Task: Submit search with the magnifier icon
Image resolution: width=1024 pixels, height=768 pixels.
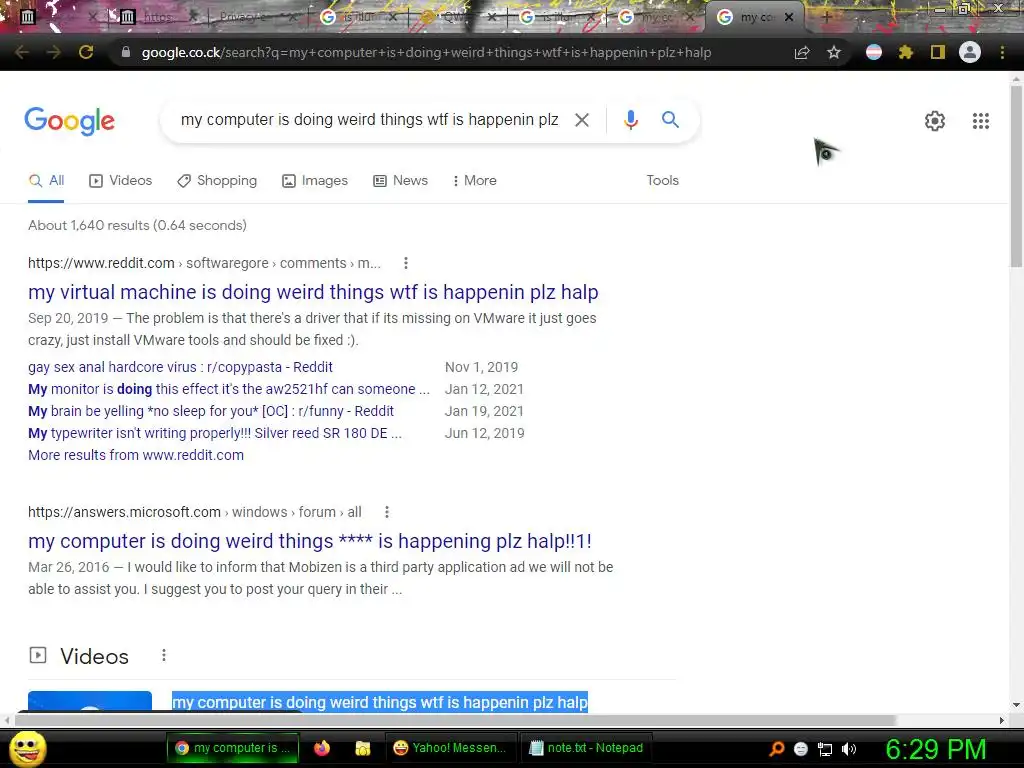Action: click(x=670, y=120)
